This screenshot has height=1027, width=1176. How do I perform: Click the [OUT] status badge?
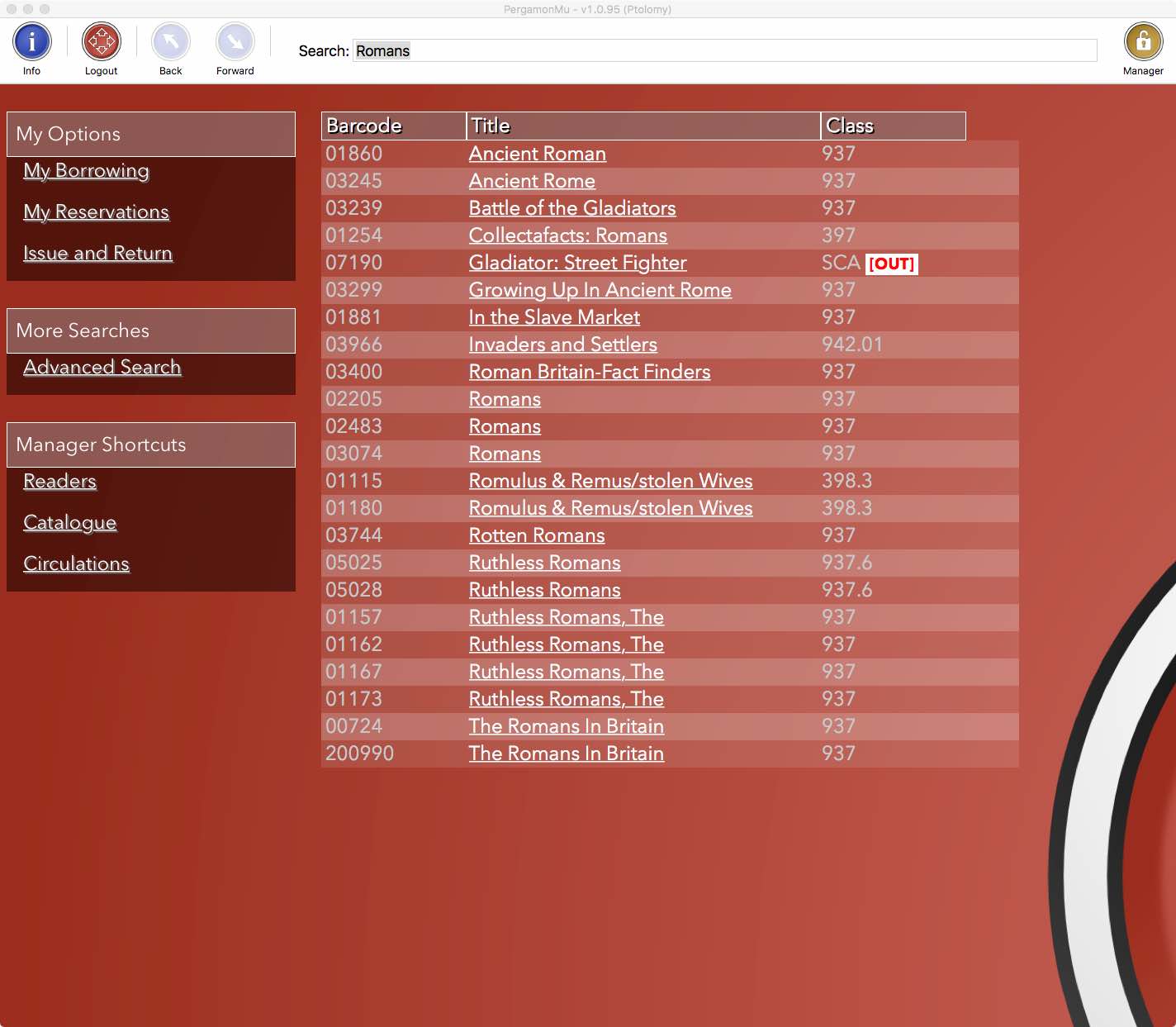click(x=892, y=264)
